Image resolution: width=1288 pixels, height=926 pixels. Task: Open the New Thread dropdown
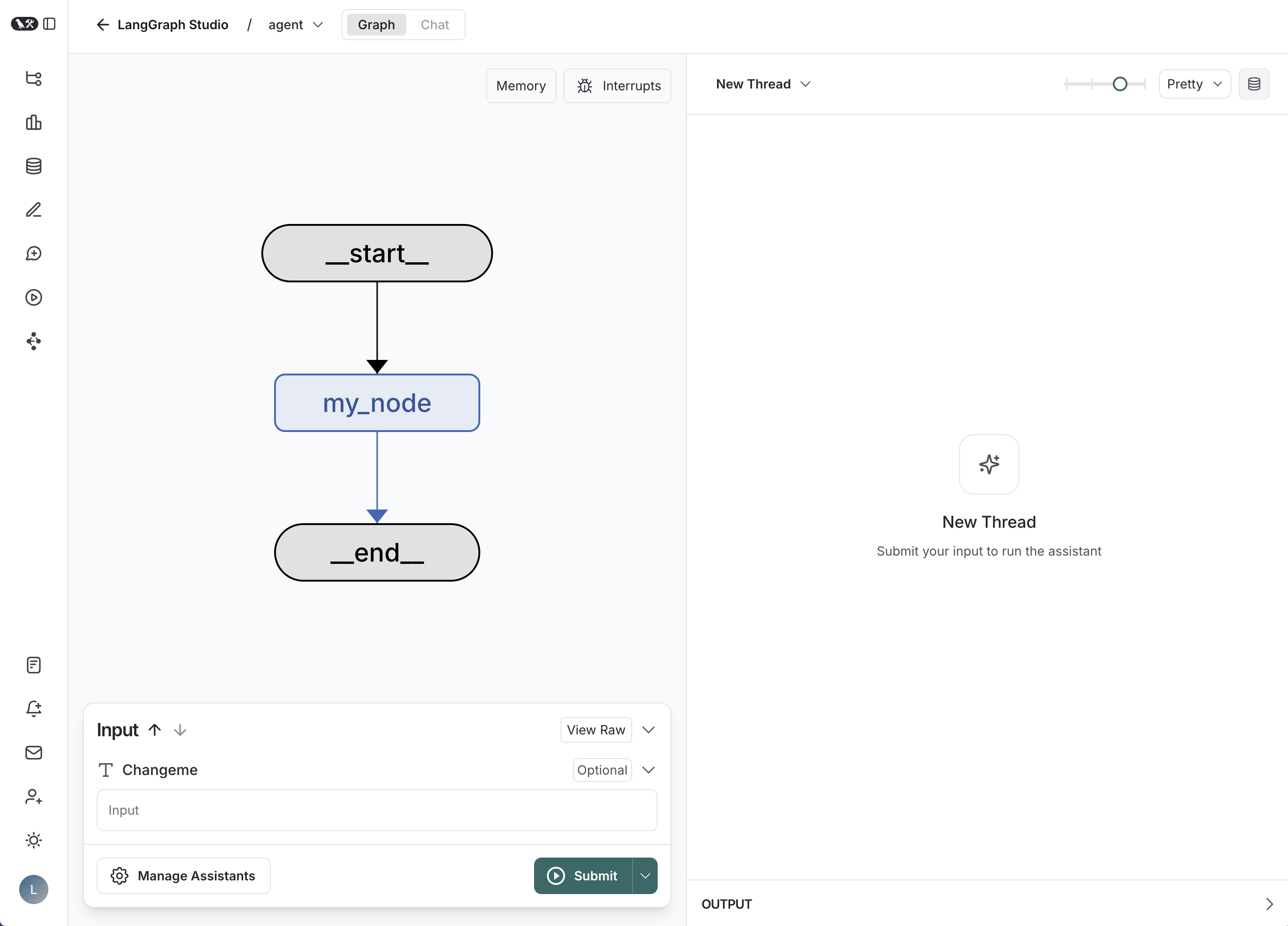click(763, 83)
